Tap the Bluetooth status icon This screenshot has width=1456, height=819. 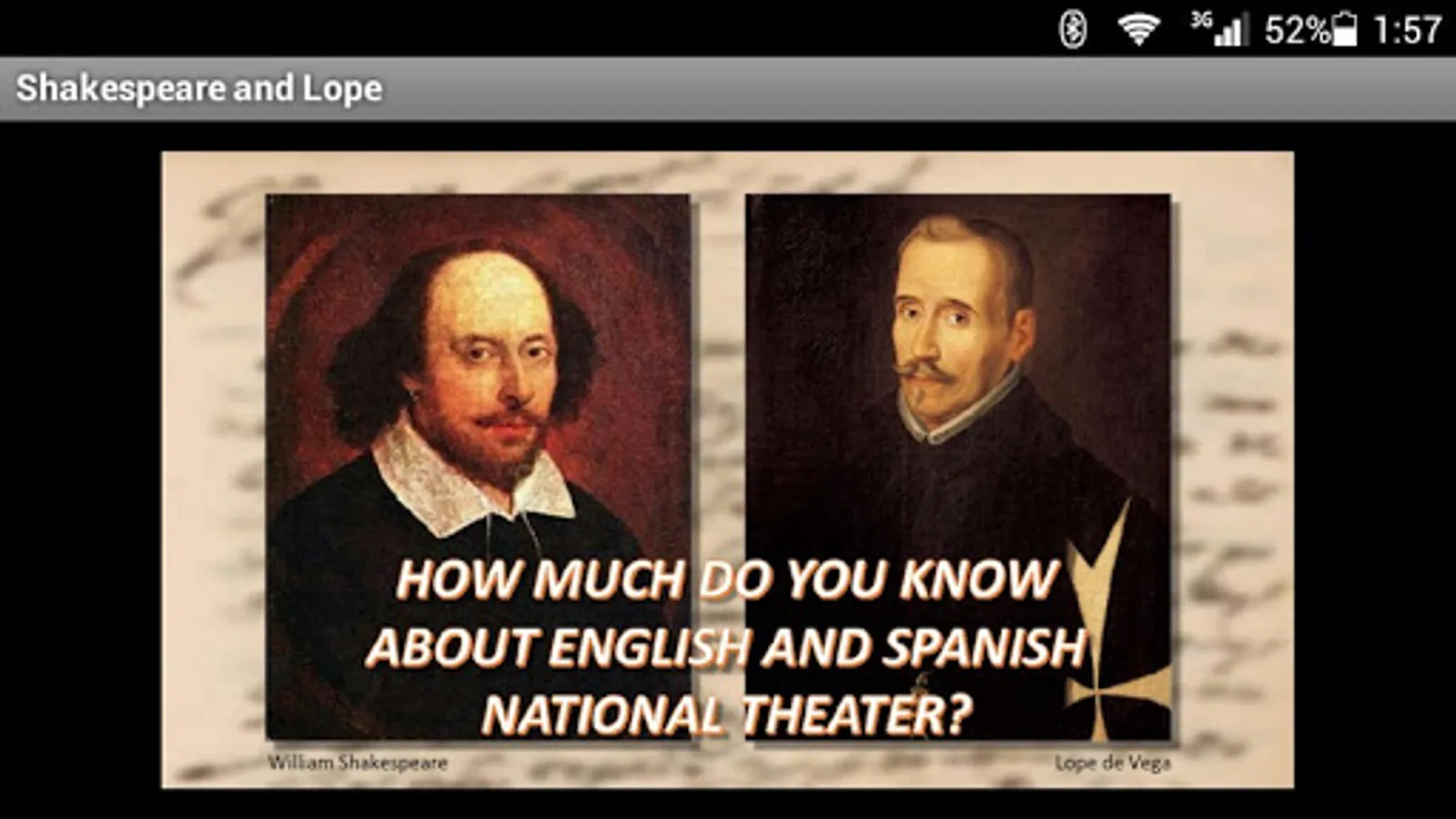point(1074,29)
